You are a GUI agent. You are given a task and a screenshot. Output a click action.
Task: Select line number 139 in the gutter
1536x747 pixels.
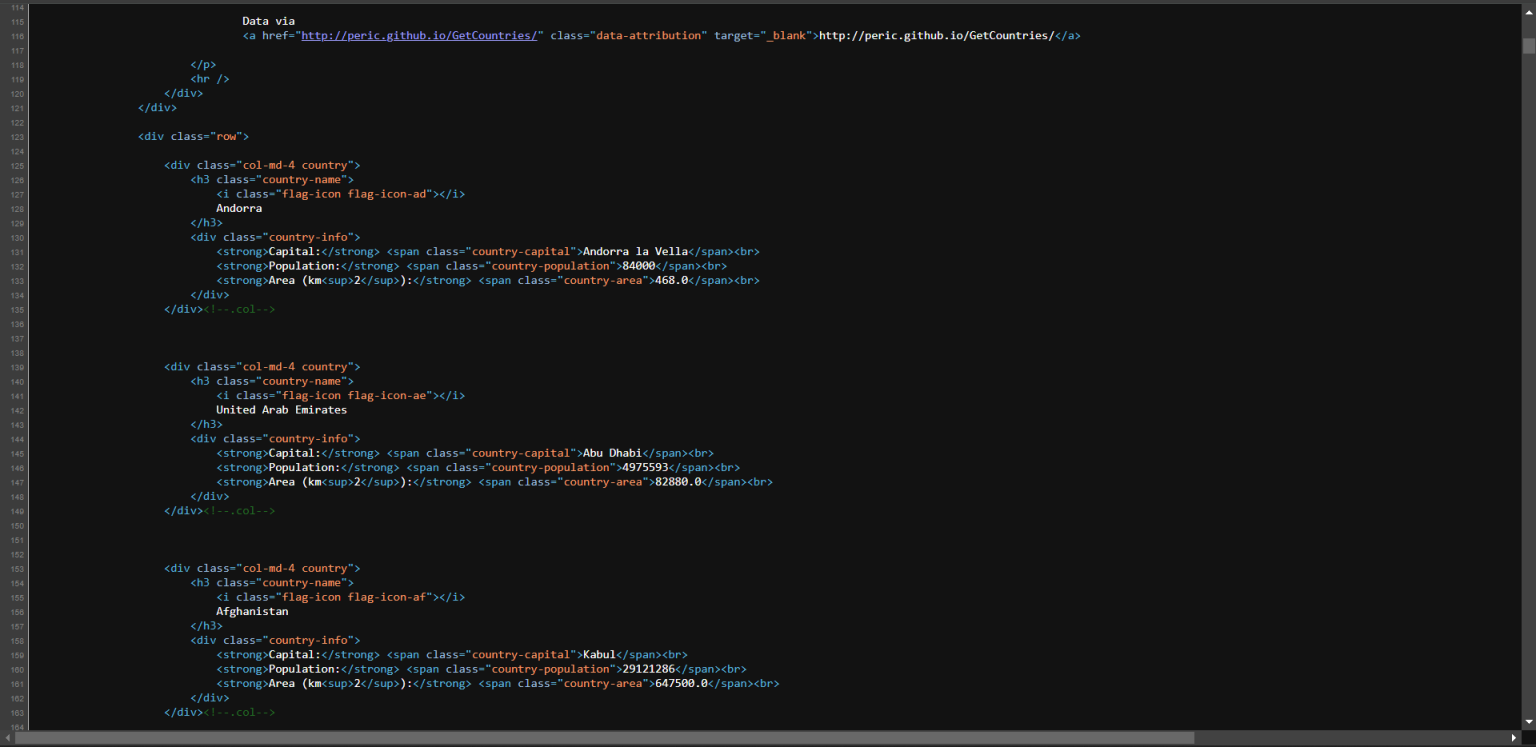point(17,367)
